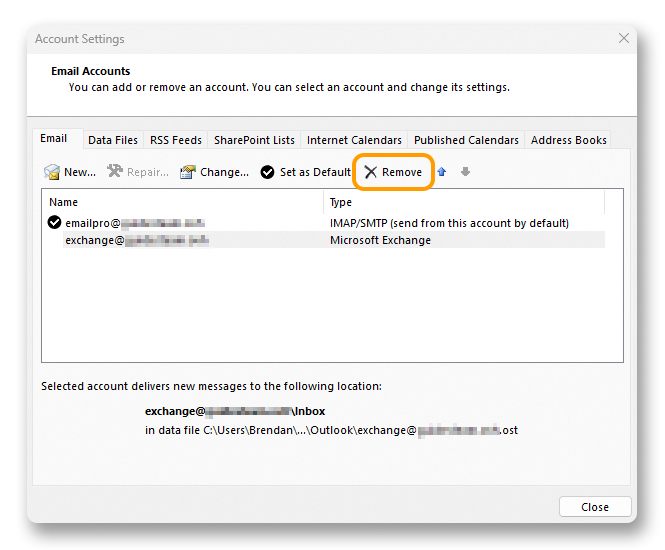Go to Internet Calendars tab
This screenshot has height=550, width=665.
354,140
